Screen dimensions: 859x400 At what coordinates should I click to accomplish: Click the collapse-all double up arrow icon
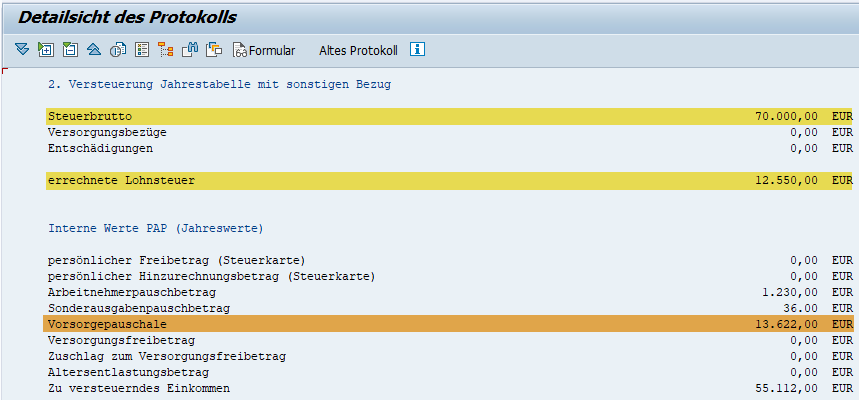(94, 50)
